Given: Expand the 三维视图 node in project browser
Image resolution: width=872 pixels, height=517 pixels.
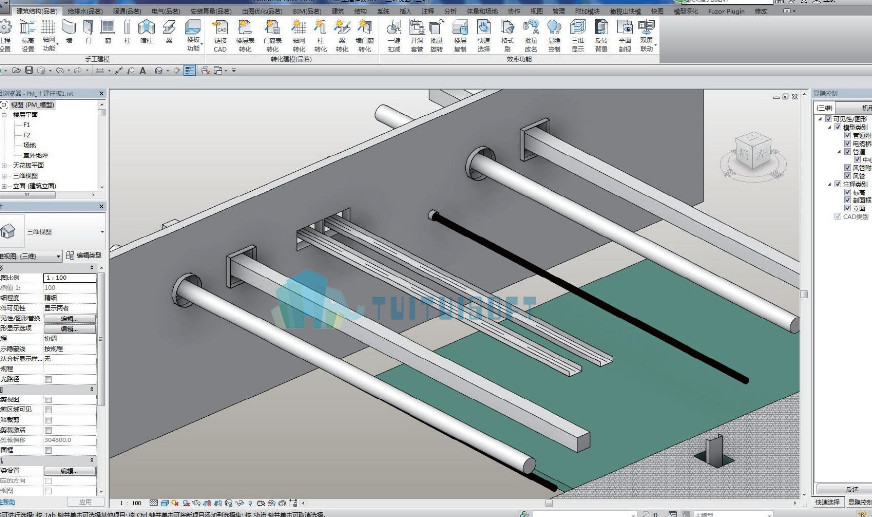Looking at the screenshot, I should click(4, 176).
